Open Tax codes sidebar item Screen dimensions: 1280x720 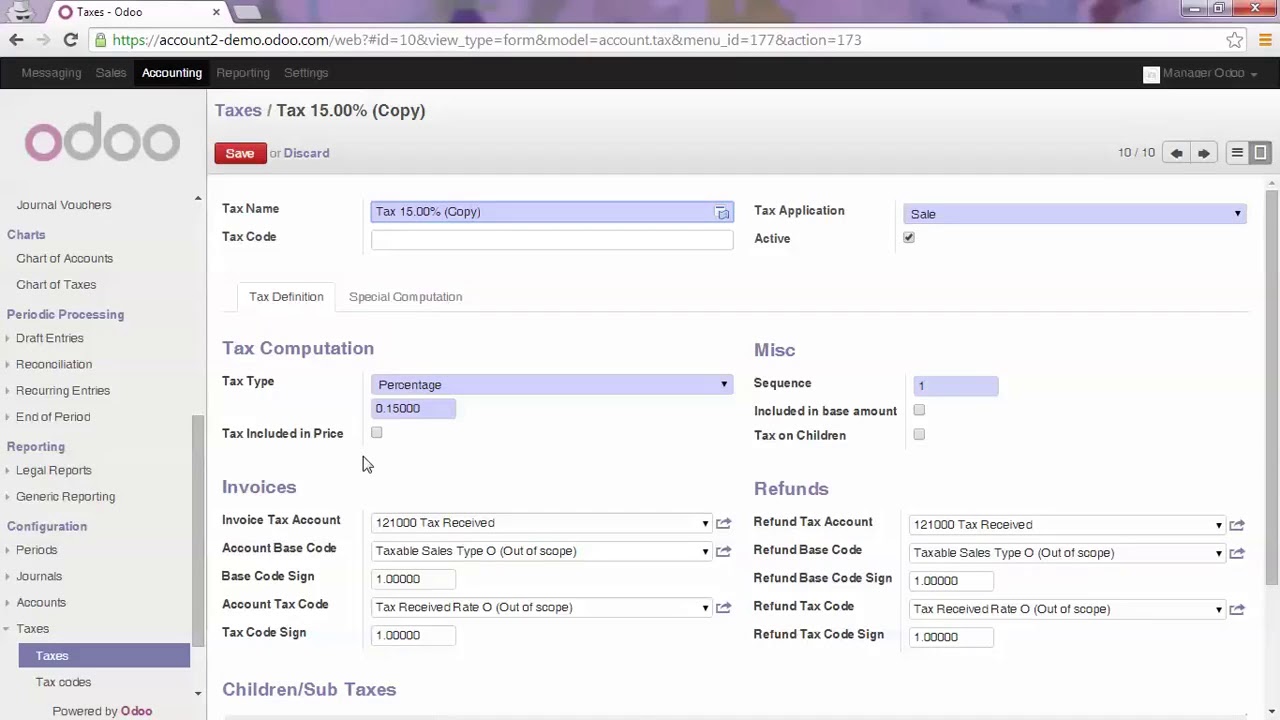[x=63, y=682]
